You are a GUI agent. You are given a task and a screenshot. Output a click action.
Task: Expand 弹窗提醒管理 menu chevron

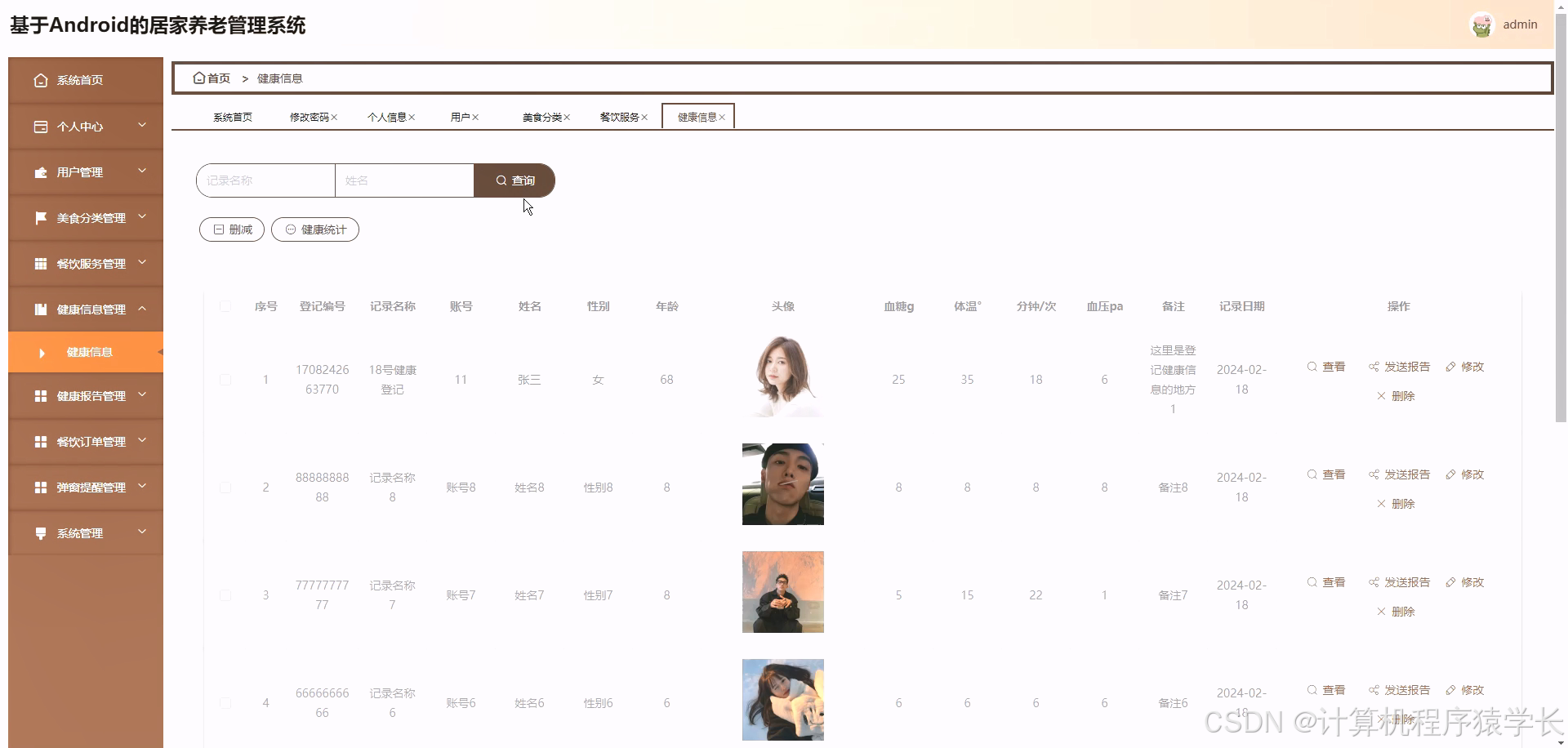click(142, 487)
